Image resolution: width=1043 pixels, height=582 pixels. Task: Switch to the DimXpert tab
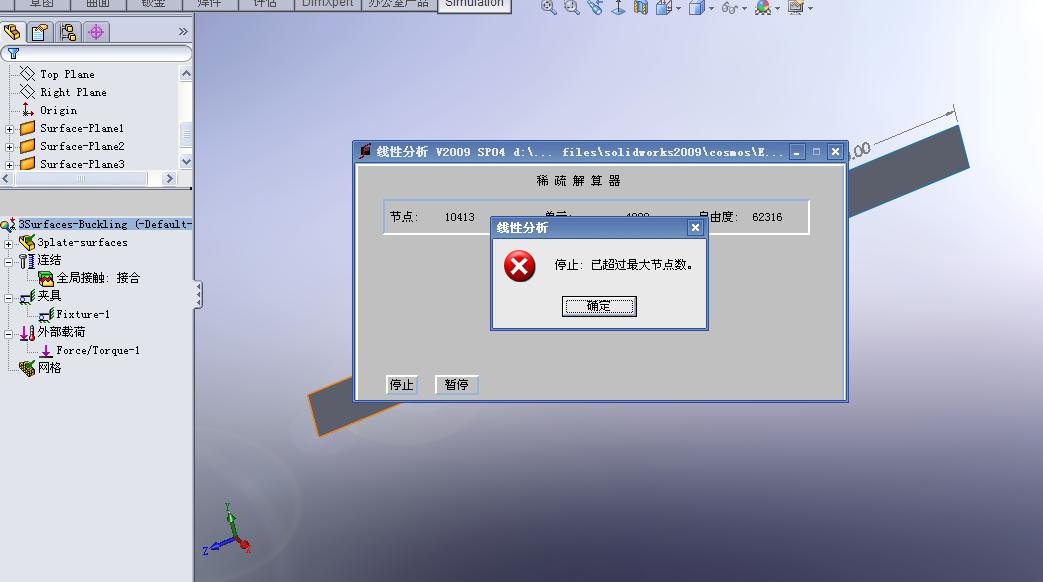point(327,4)
